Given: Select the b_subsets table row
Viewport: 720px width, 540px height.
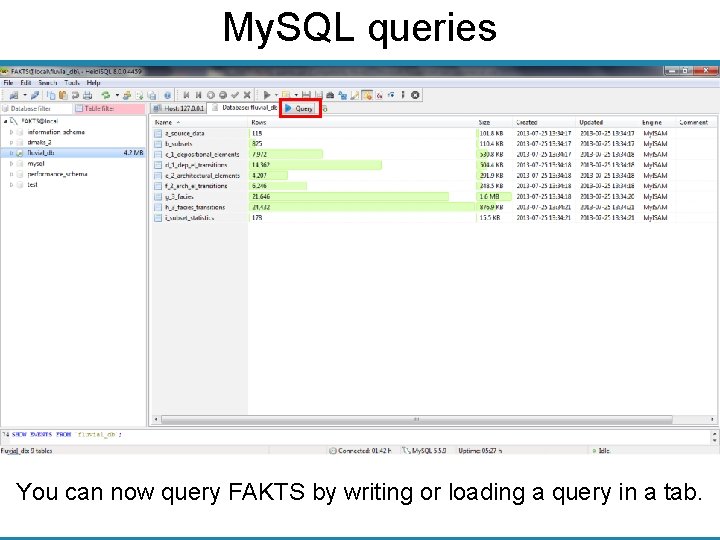Looking at the screenshot, I should coord(433,144).
